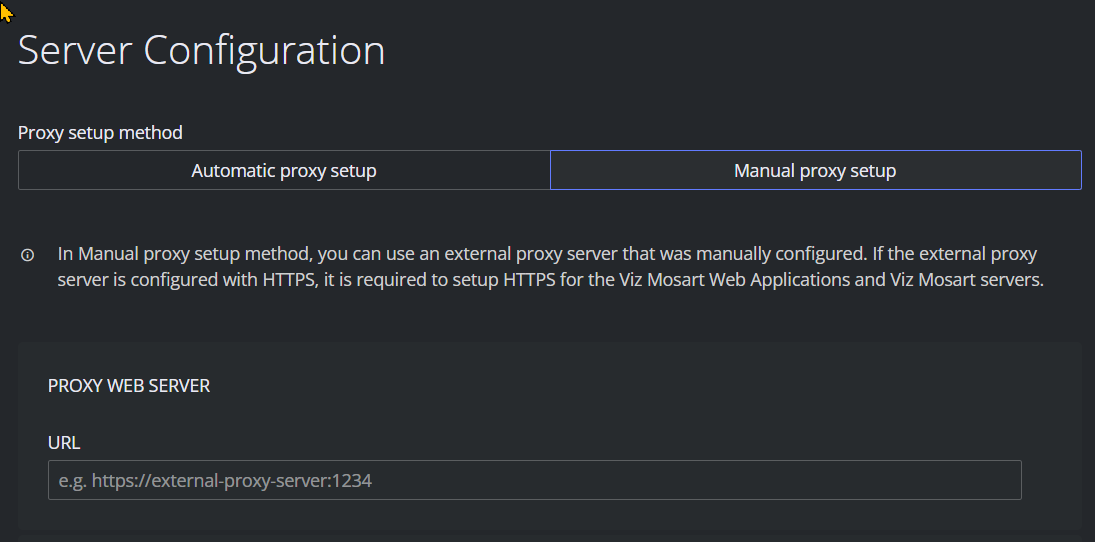The image size is (1095, 542).
Task: Click an empty area of the Proxy Web Server card
Action: (629, 391)
